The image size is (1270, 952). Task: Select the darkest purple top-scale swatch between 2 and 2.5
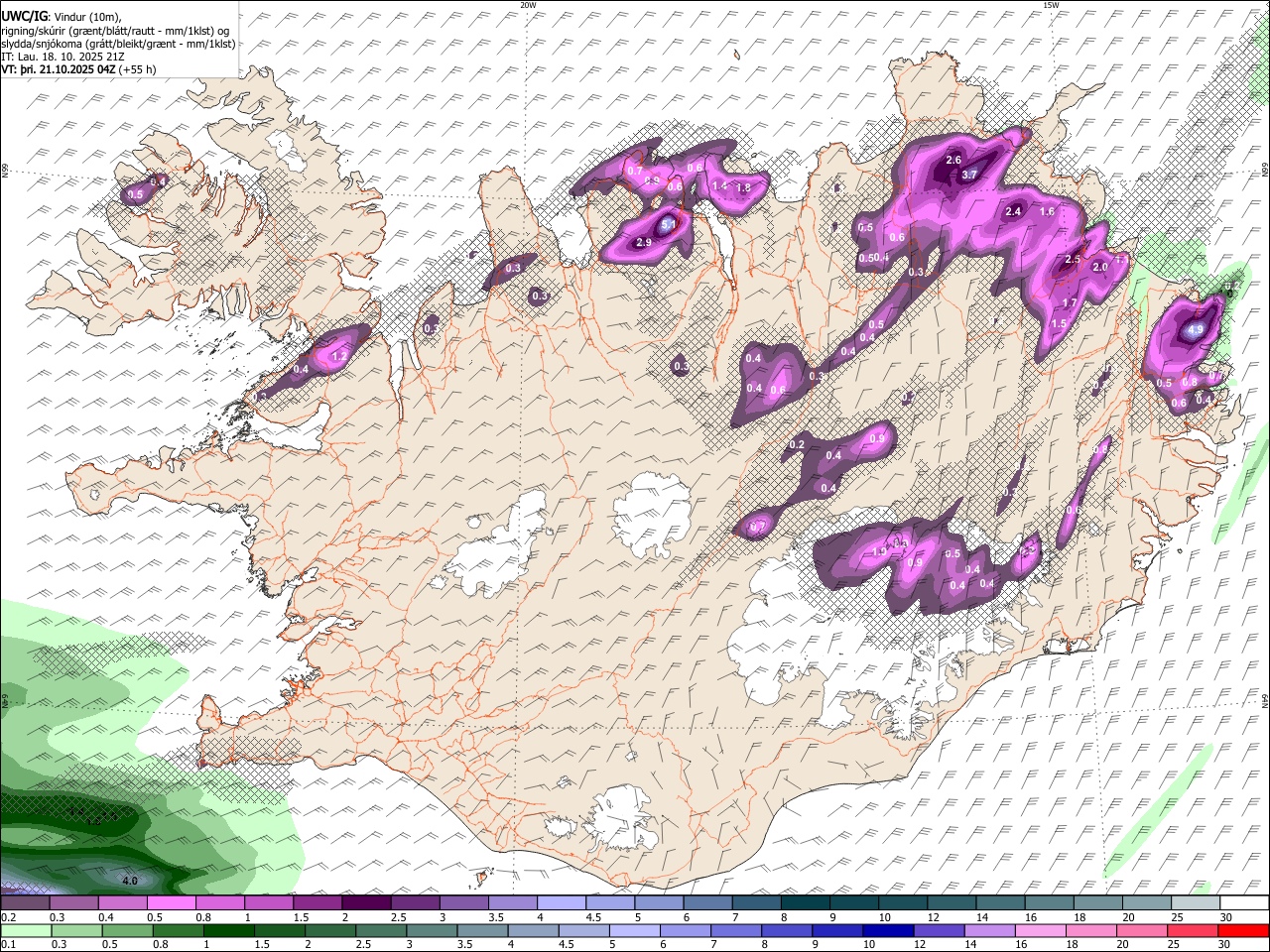pyautogui.click(x=365, y=902)
